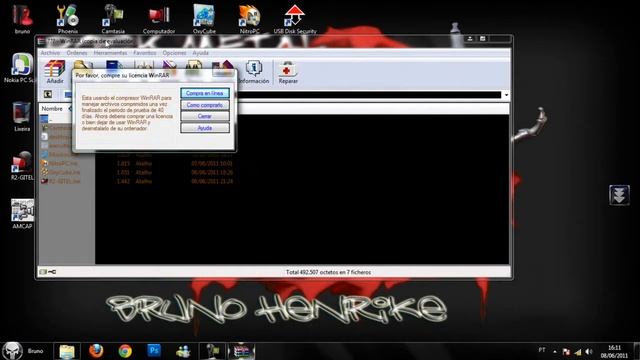Open the bruno desktop icon
Image resolution: width=640 pixels, height=360 pixels.
tap(22, 19)
